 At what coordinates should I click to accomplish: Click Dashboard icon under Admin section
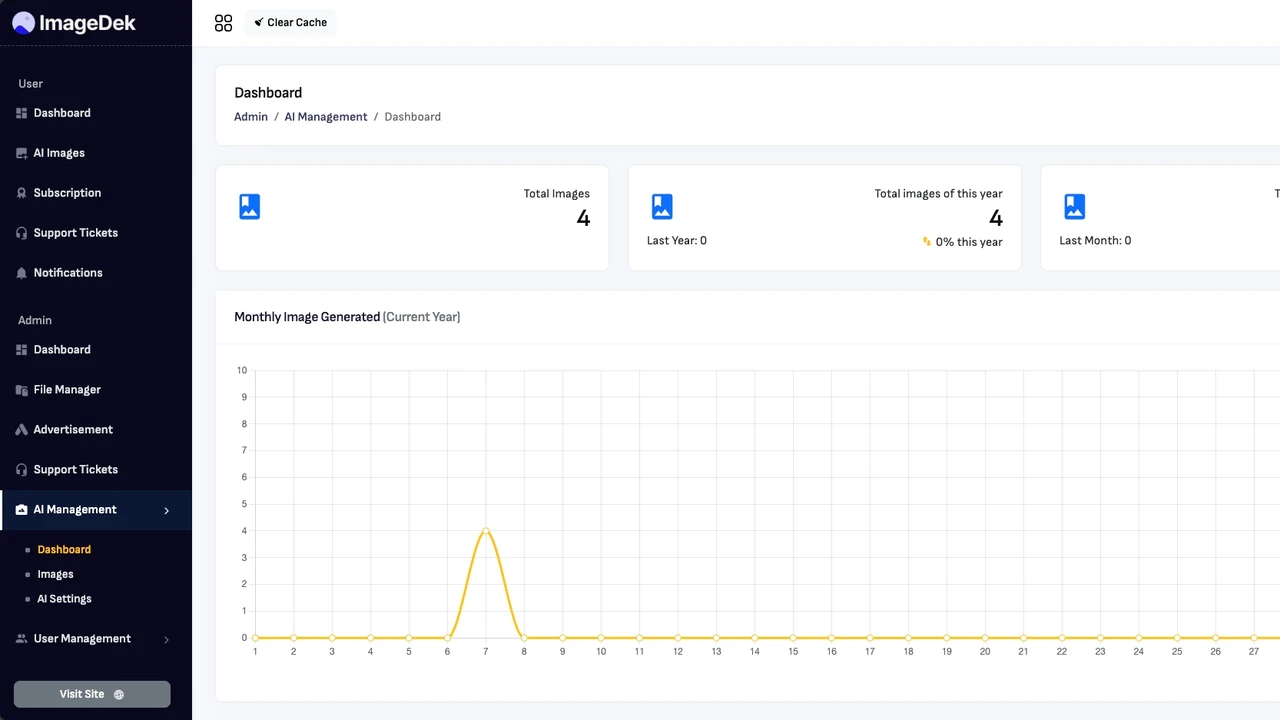pos(22,350)
